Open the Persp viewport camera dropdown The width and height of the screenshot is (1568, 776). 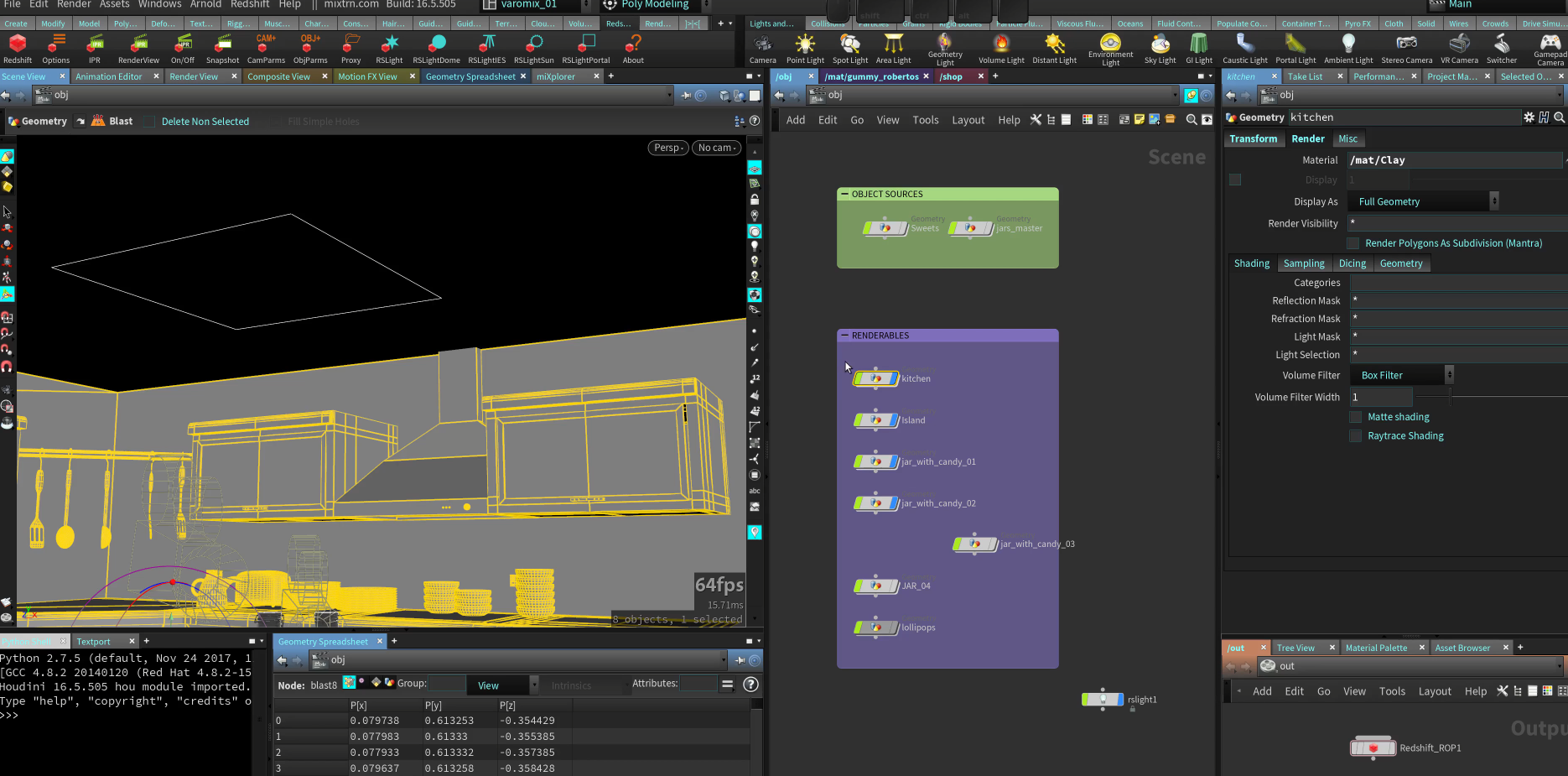tap(667, 148)
